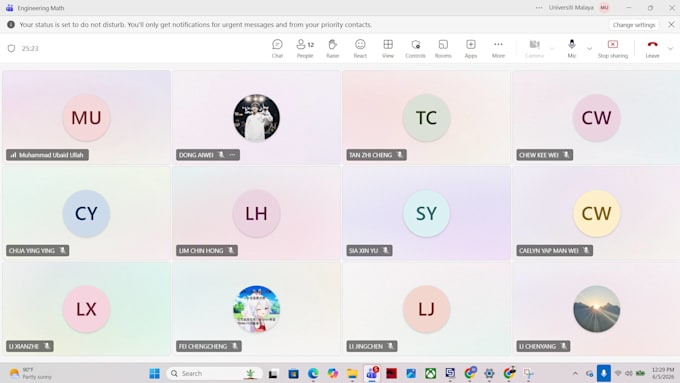Switch to the Teams taskbar icon
The height and width of the screenshot is (383, 680).
click(x=372, y=373)
